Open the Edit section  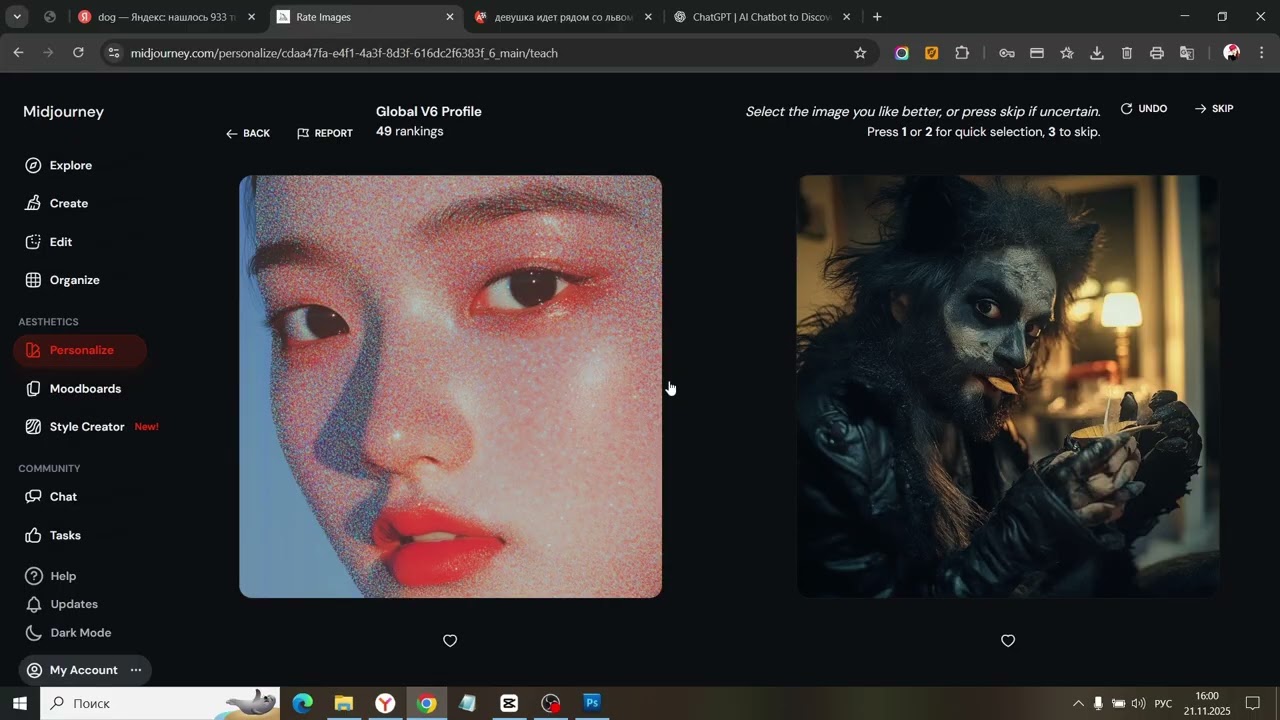[48, 242]
